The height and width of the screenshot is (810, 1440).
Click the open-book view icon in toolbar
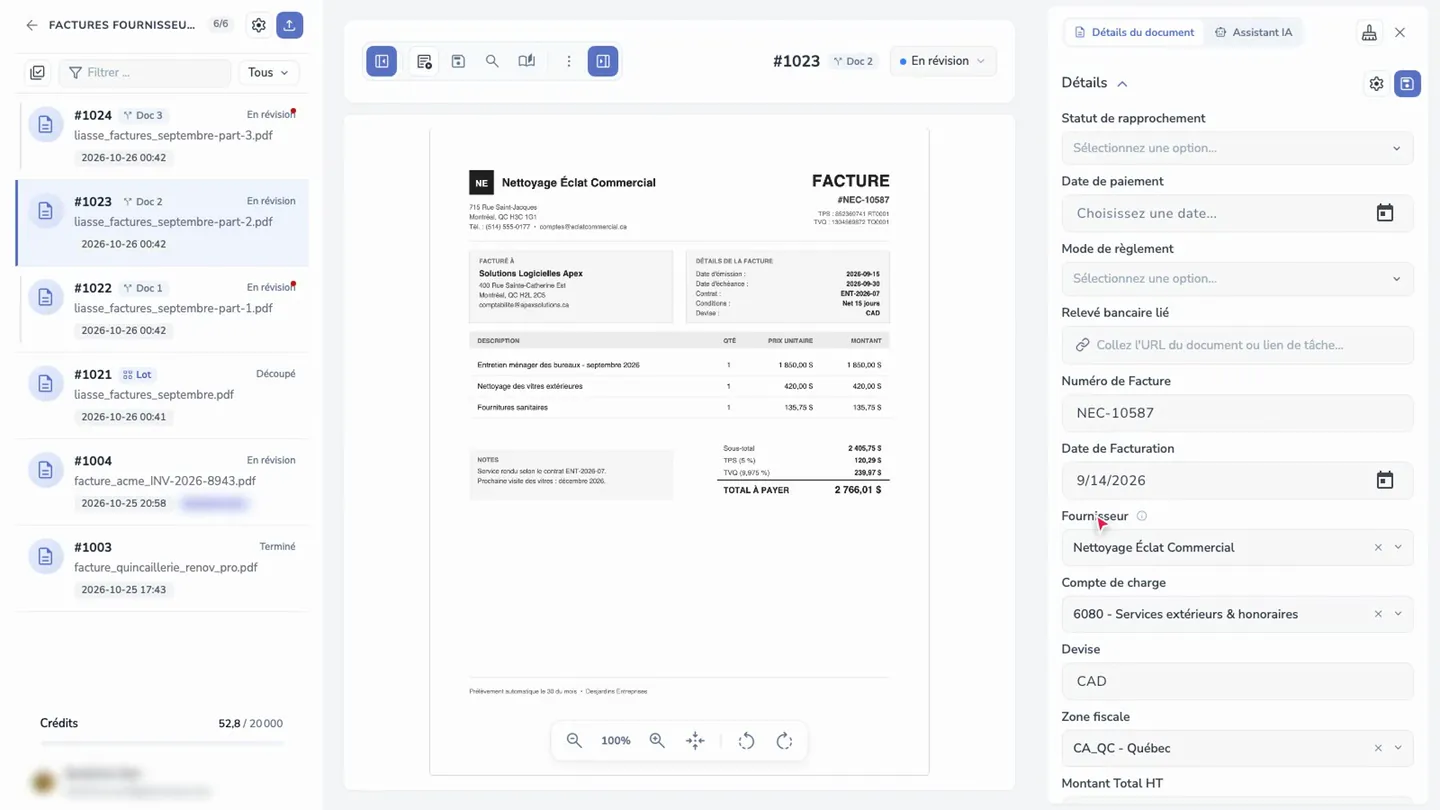click(527, 61)
